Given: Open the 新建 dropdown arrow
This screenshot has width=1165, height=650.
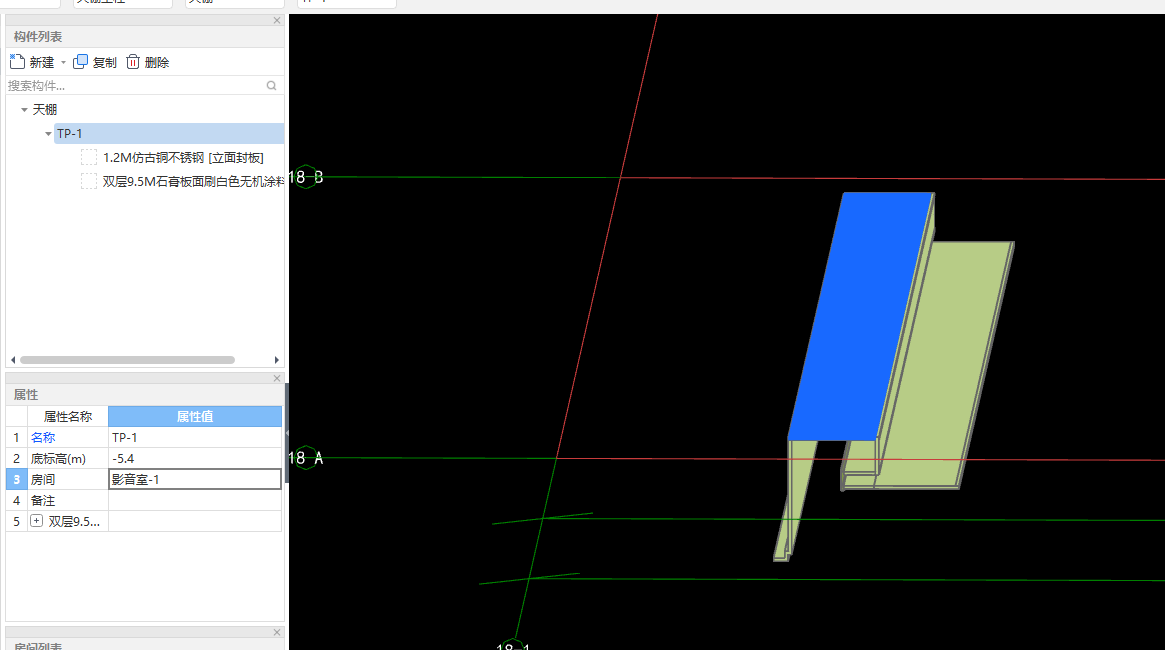Looking at the screenshot, I should (x=63, y=62).
